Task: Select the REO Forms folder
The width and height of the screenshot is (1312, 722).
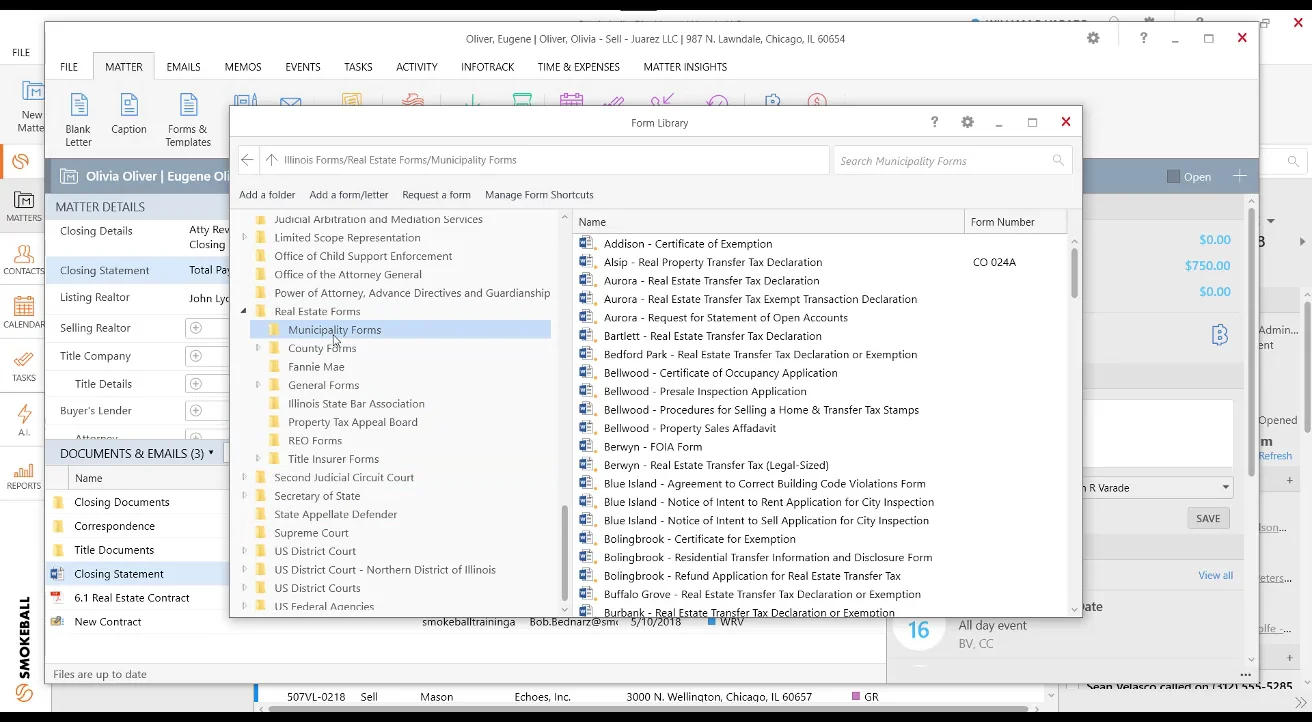Action: [315, 441]
